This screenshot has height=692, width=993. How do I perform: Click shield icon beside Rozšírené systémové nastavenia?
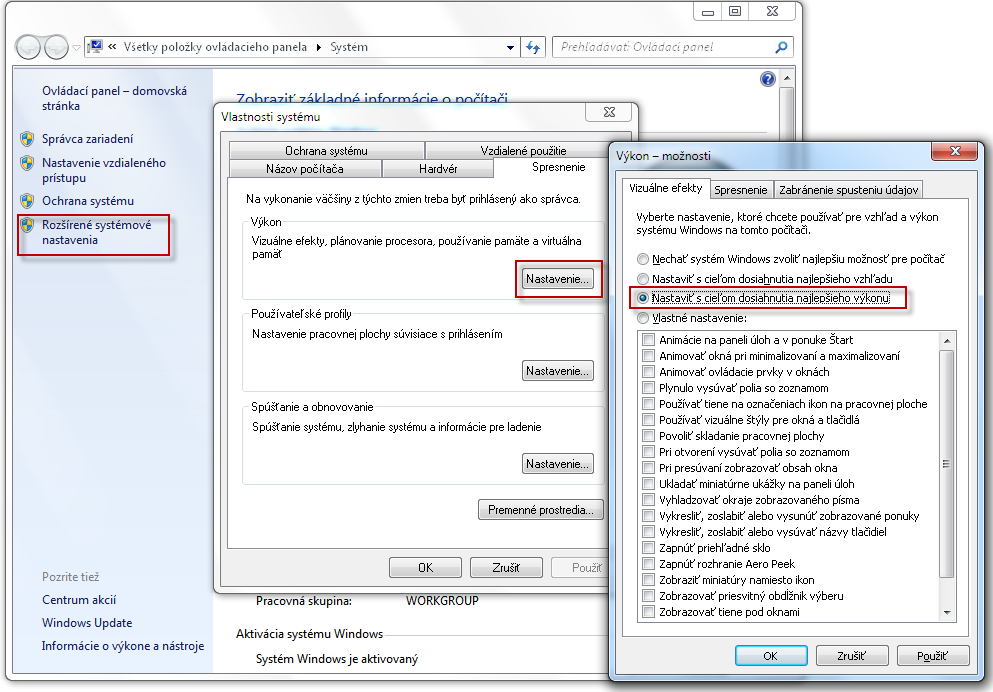tap(27, 225)
